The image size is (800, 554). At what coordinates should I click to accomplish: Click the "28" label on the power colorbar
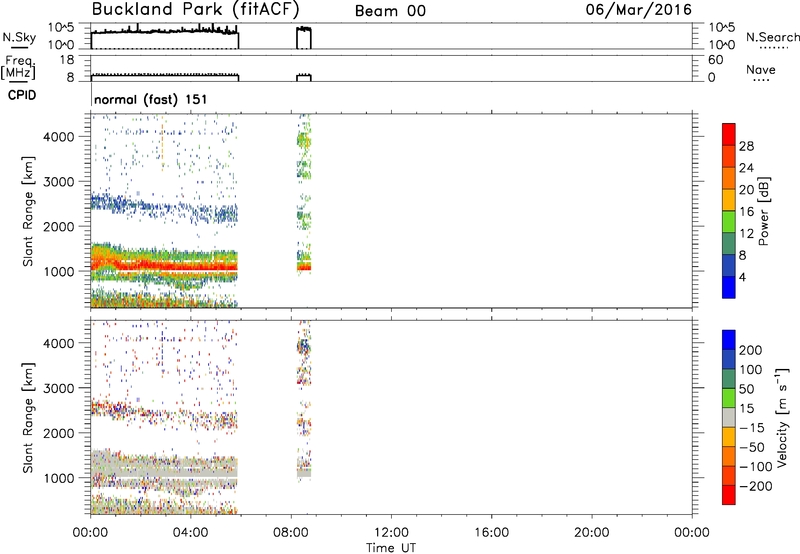pos(746,146)
